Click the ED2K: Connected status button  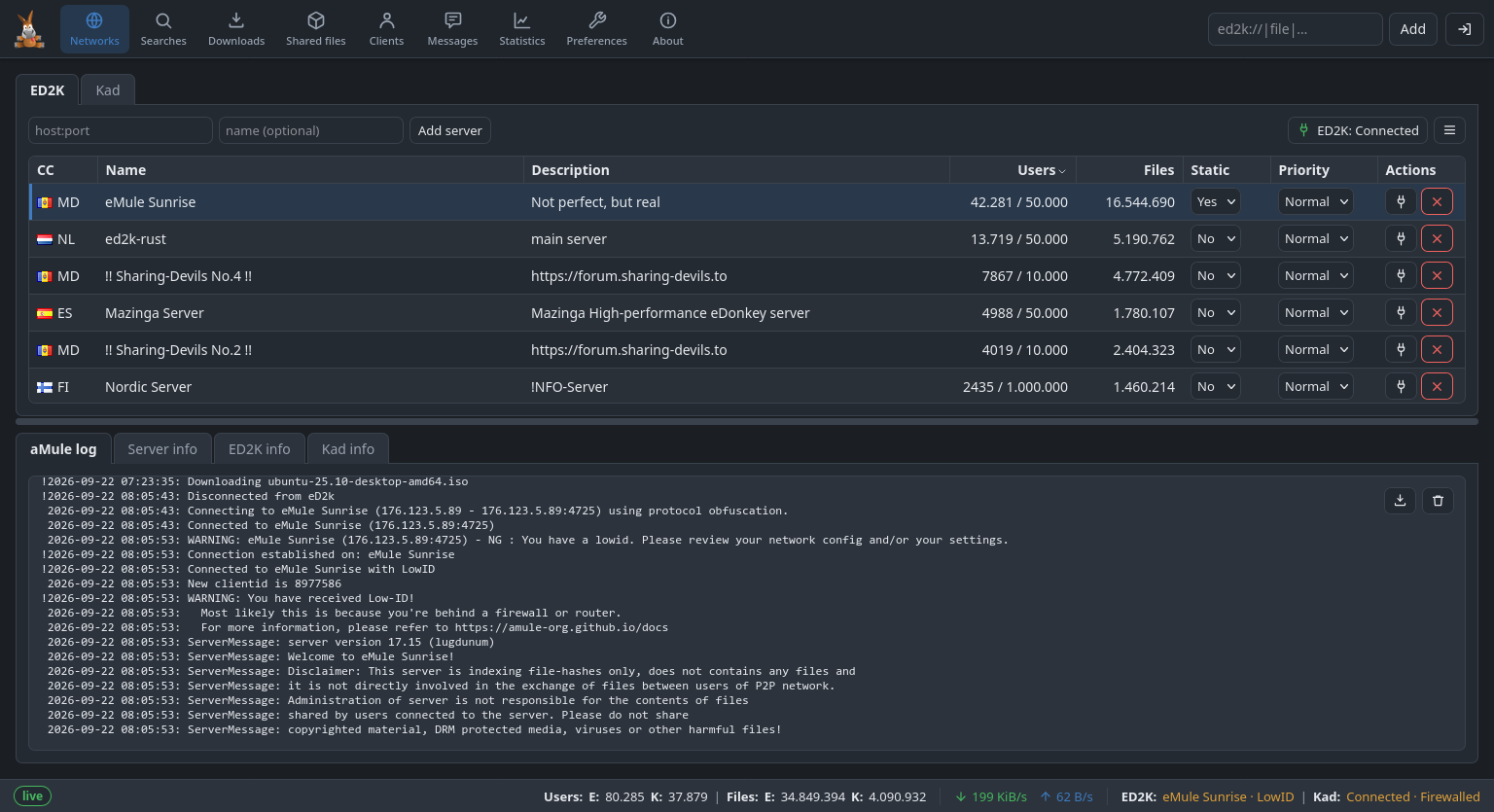tap(1358, 130)
